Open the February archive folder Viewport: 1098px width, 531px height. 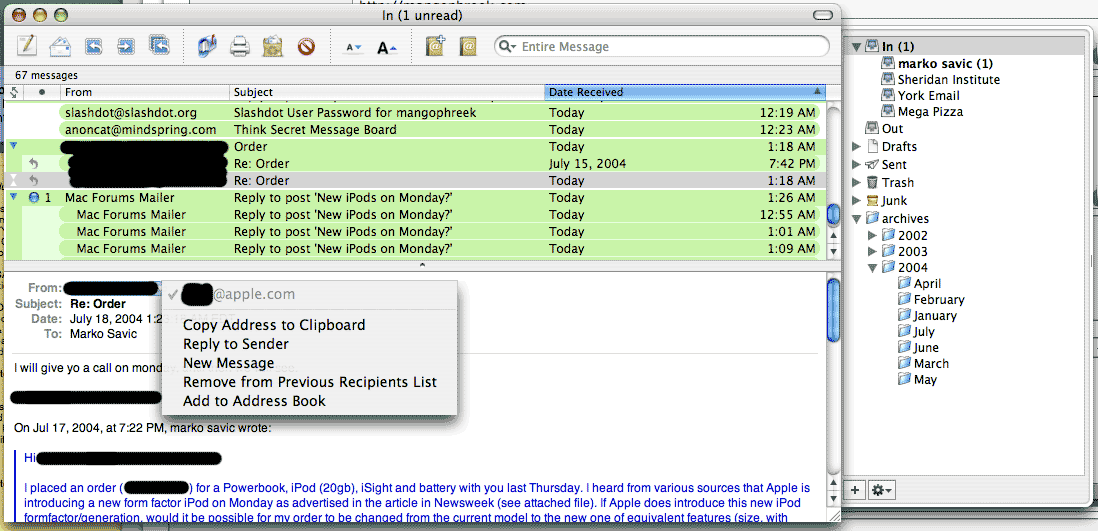pyautogui.click(x=931, y=300)
